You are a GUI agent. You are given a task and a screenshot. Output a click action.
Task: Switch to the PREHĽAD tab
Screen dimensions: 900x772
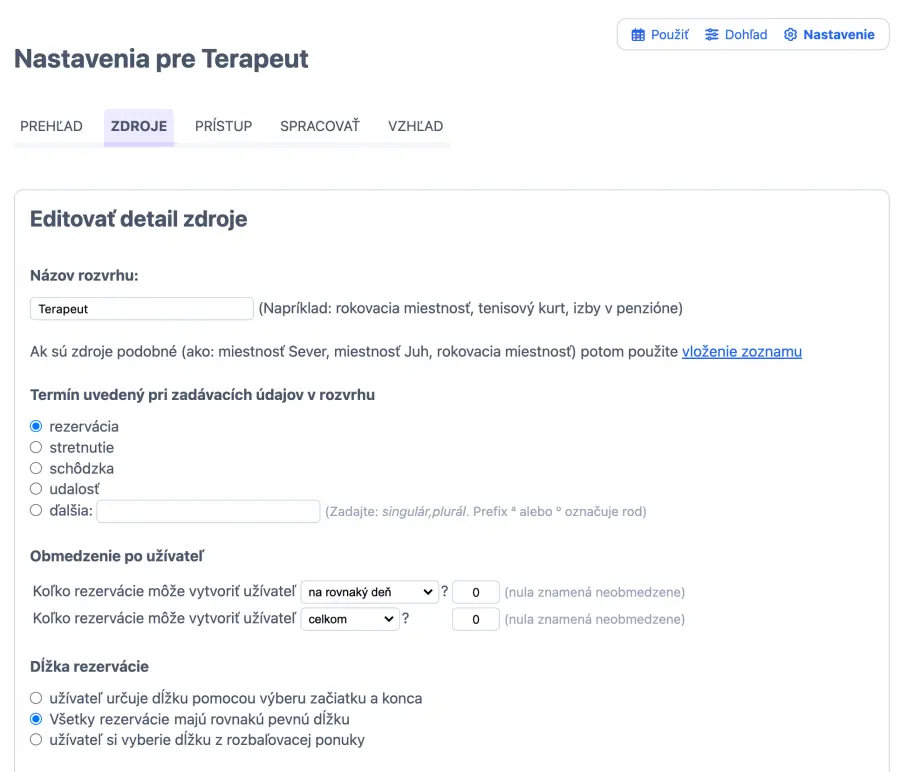click(51, 126)
